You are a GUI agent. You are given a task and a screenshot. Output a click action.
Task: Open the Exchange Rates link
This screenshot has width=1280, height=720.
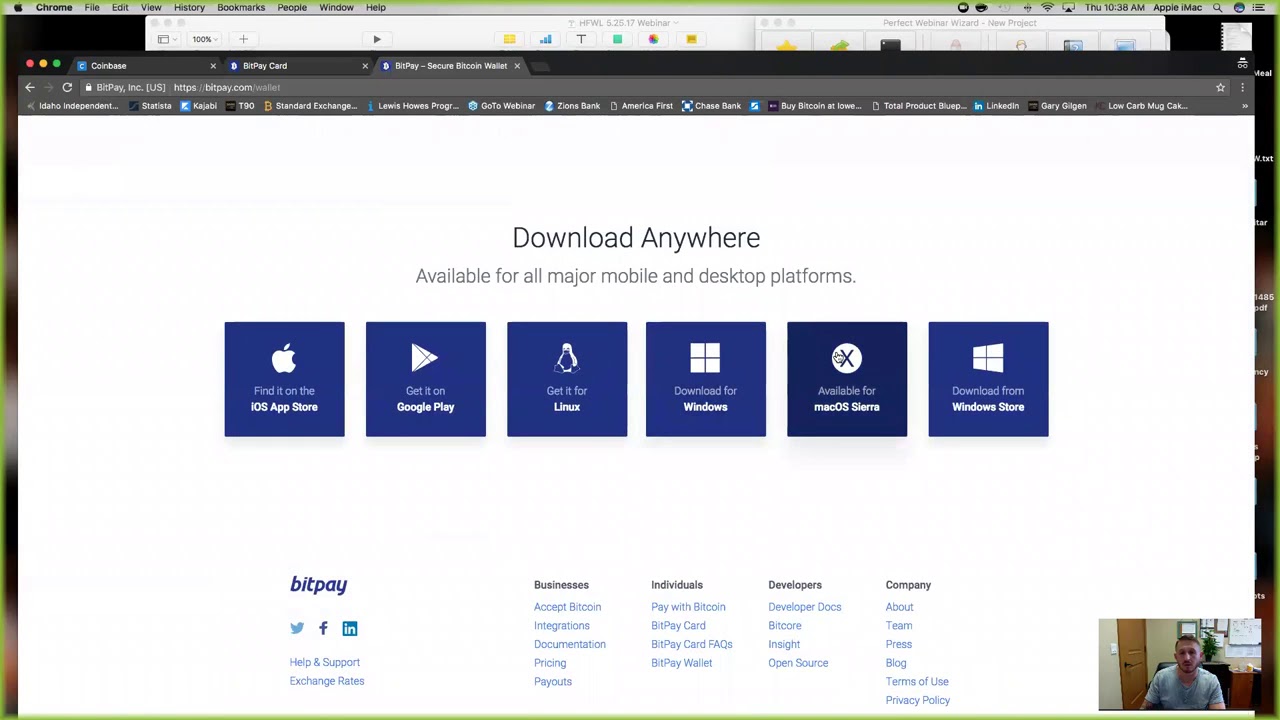click(327, 681)
